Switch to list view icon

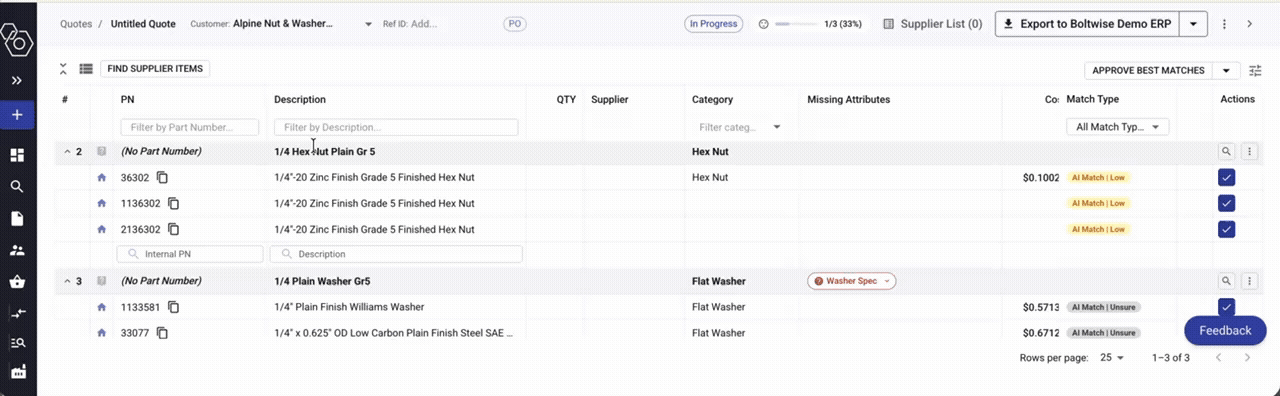[x=86, y=69]
